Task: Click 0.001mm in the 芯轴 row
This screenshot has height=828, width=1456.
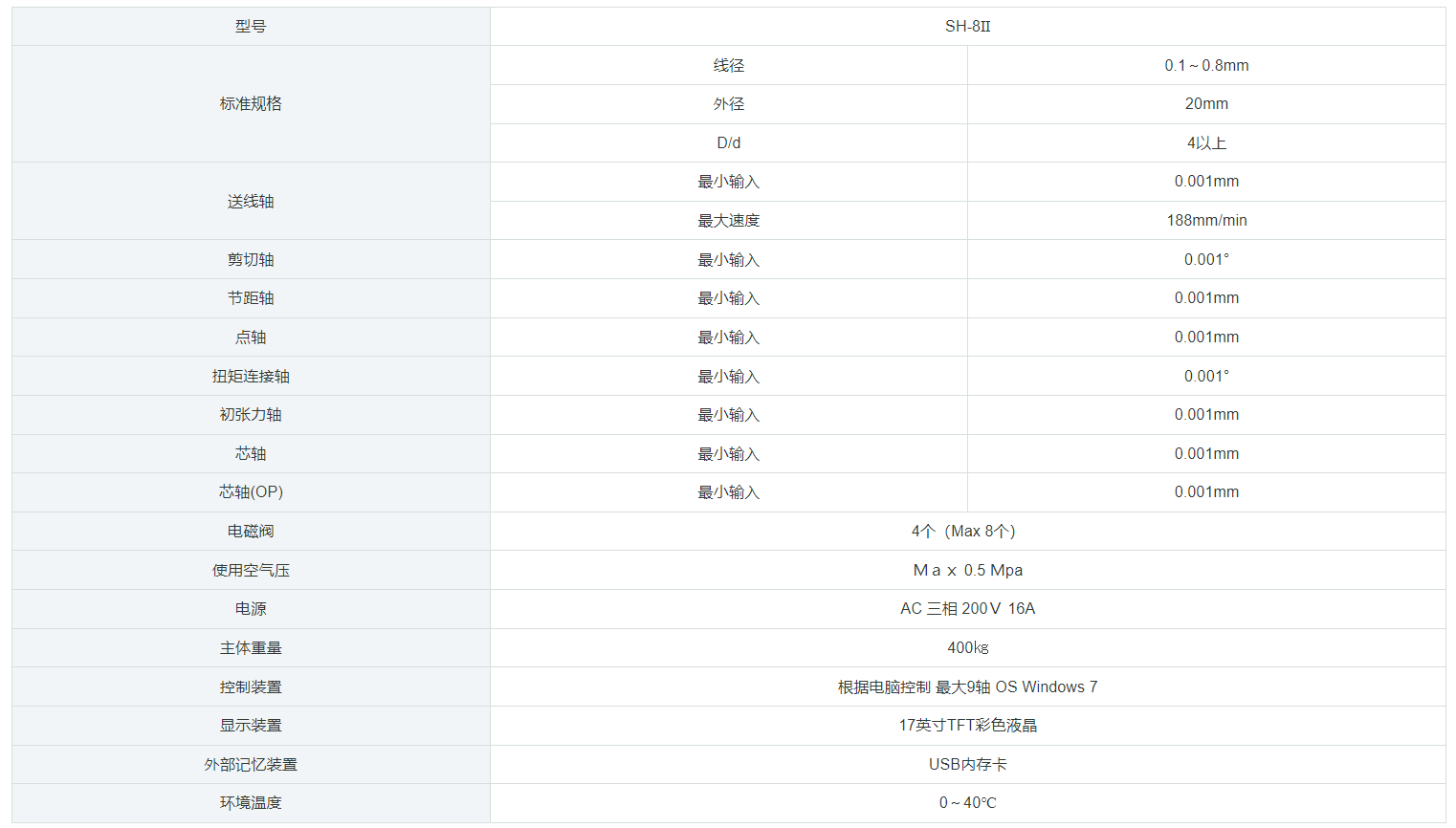Action: pyautogui.click(x=1206, y=454)
